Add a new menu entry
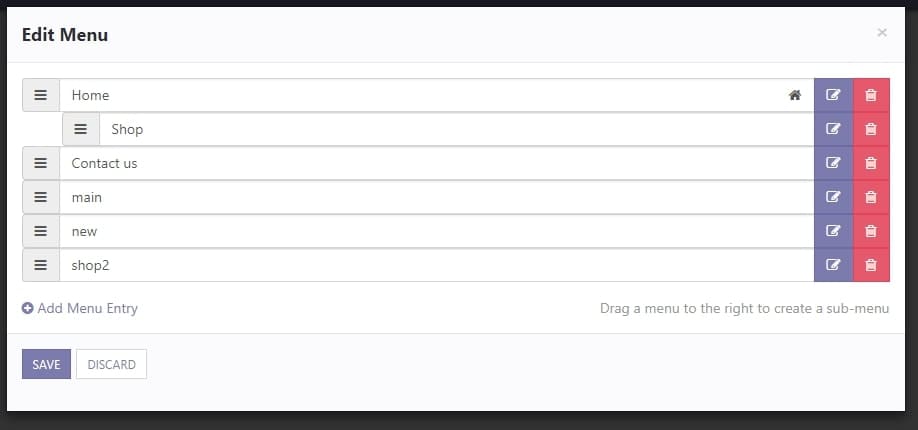Viewport: 918px width, 430px height. coord(80,308)
